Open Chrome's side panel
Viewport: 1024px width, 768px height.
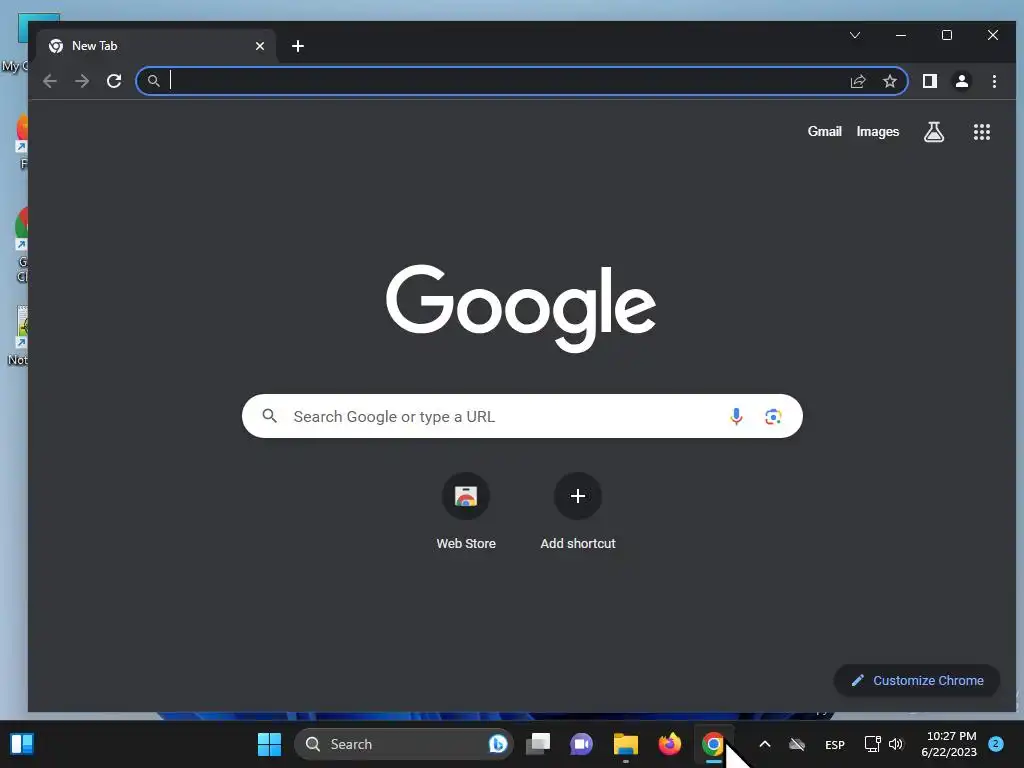click(929, 81)
